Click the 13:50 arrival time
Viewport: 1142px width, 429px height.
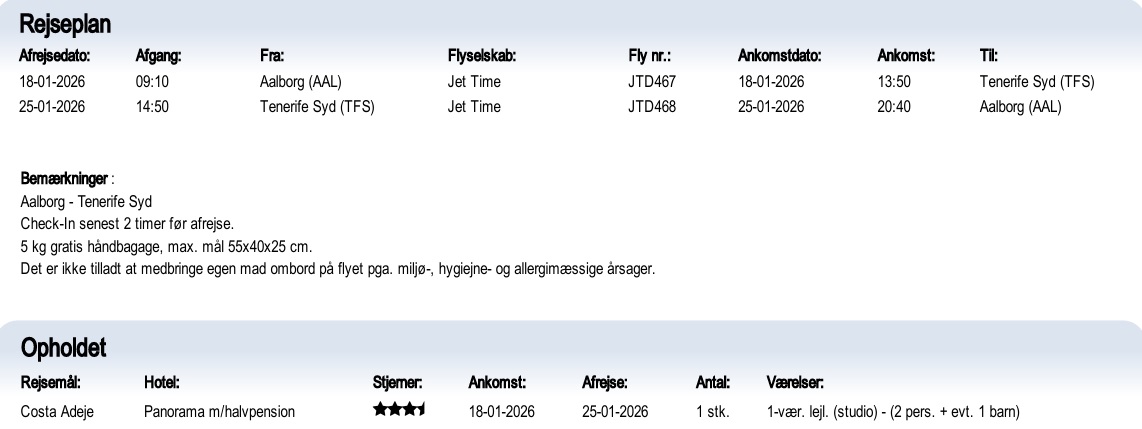pos(894,82)
